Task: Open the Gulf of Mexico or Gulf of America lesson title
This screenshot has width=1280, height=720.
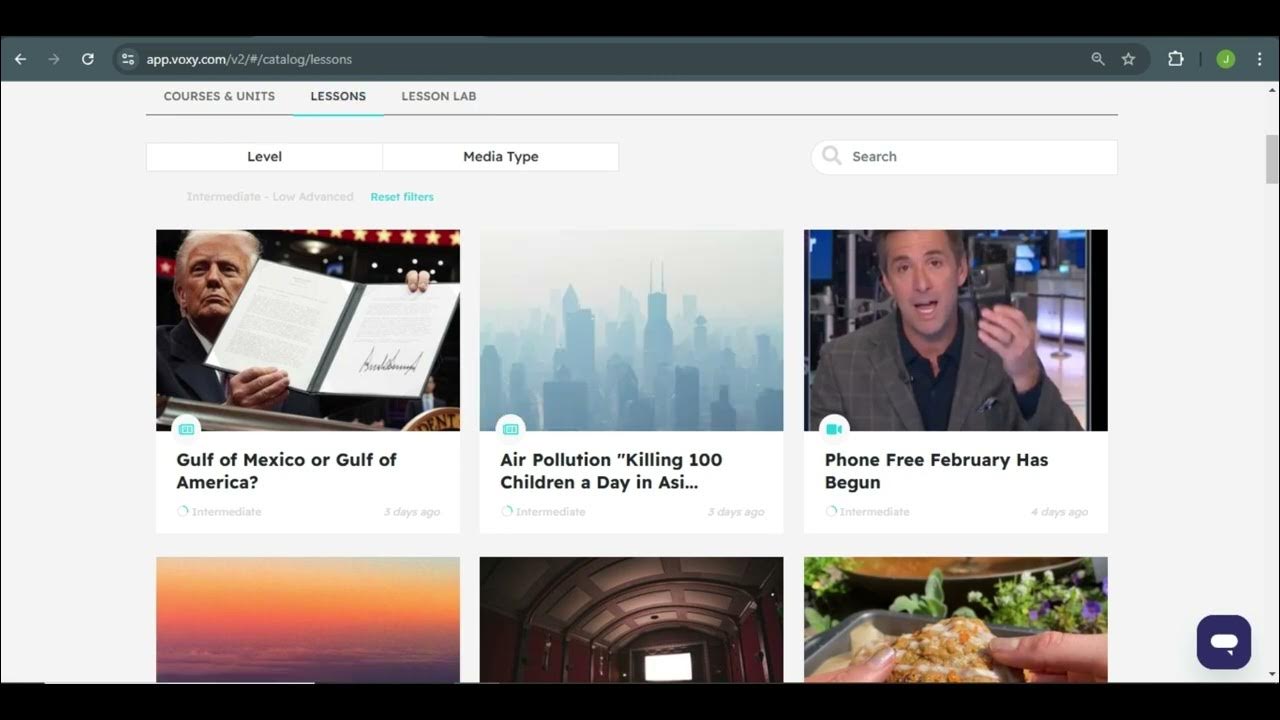Action: (x=286, y=471)
